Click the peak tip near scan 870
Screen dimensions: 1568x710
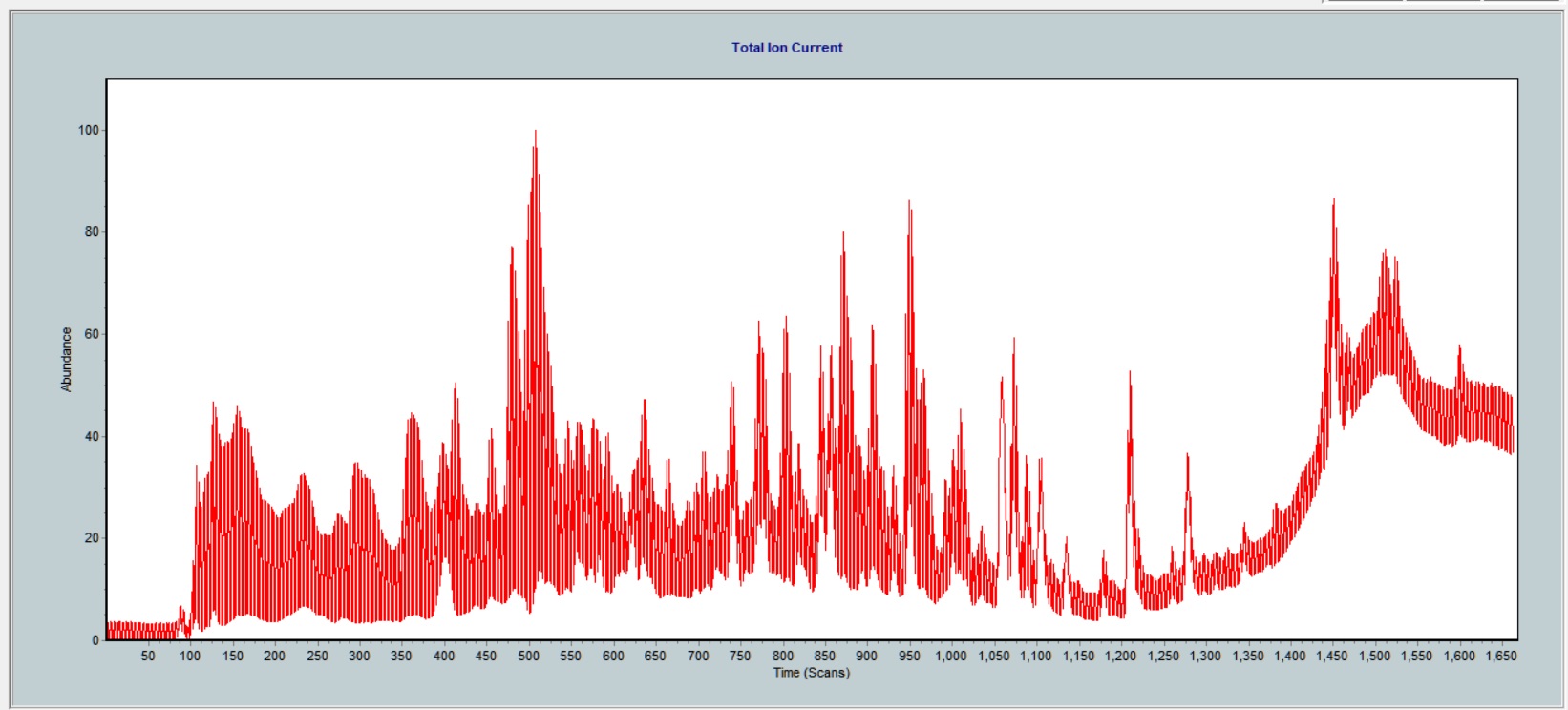coord(843,235)
